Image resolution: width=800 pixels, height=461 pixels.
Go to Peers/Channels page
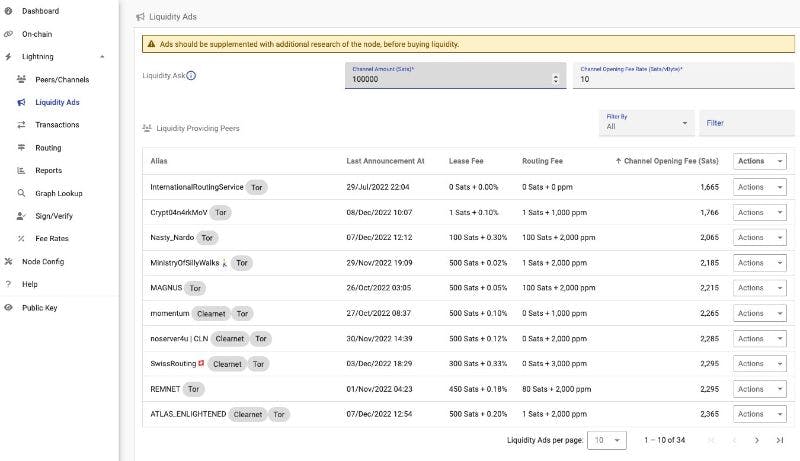click(62, 80)
